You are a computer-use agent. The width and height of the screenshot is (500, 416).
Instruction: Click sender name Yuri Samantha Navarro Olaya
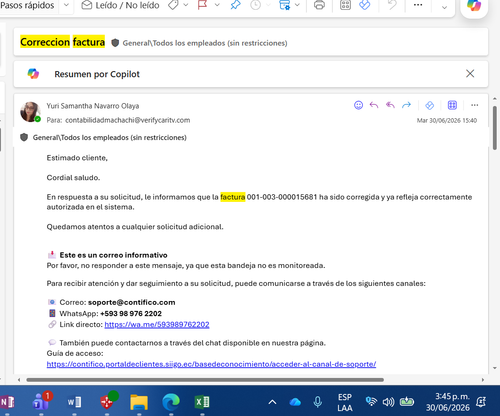93,106
